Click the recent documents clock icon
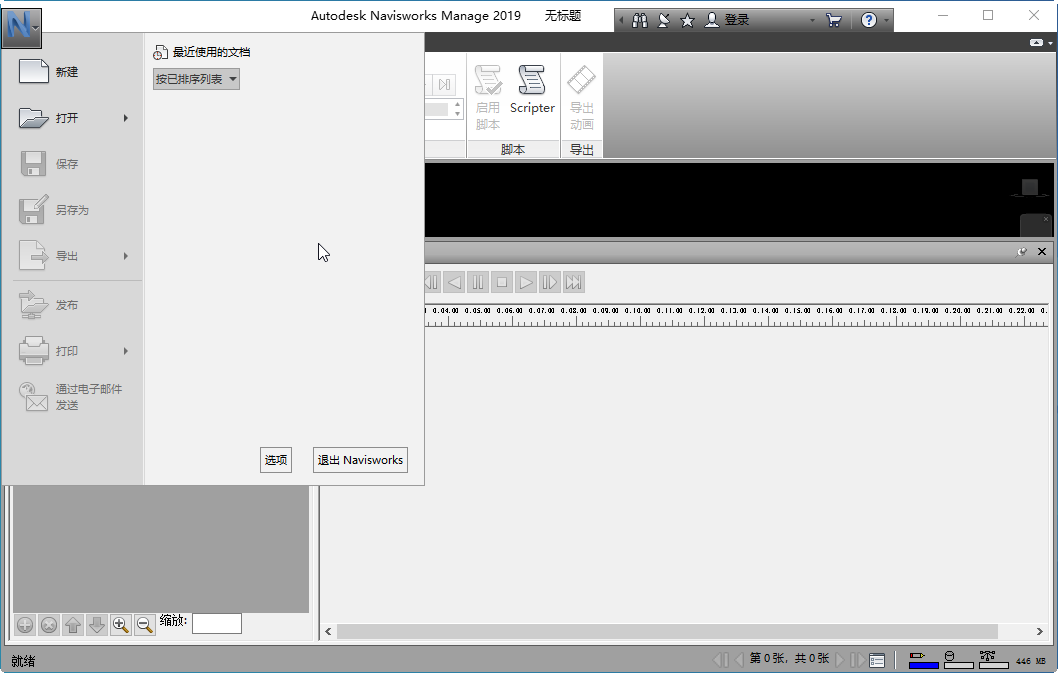 point(160,52)
